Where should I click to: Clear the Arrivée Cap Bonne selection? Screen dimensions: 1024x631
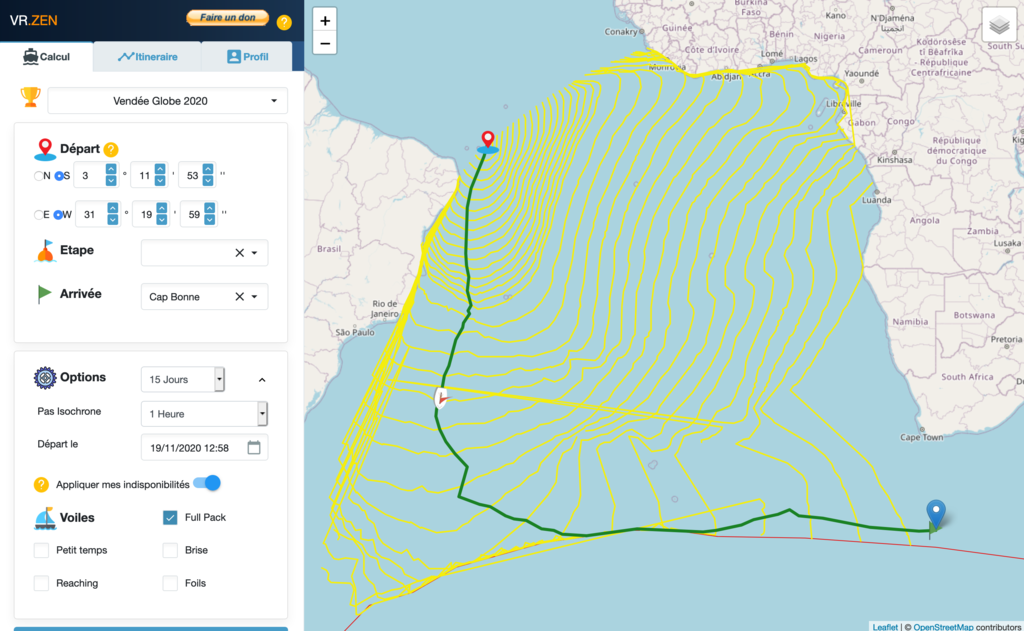239,297
